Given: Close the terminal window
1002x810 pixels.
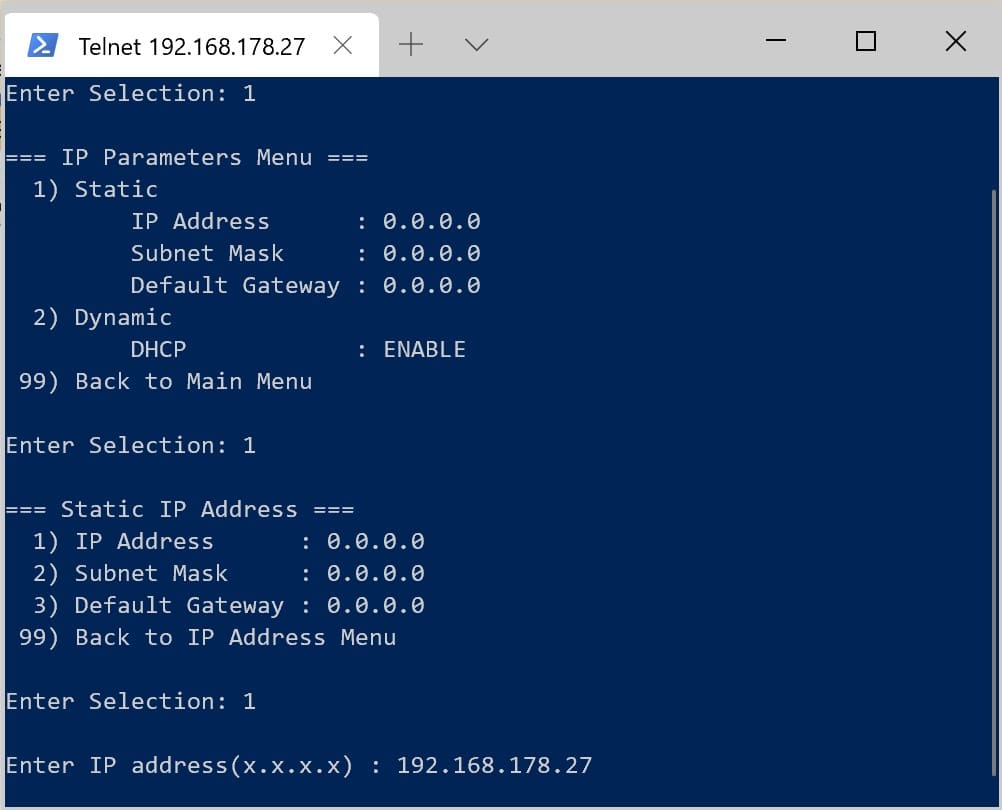Looking at the screenshot, I should pos(956,41).
